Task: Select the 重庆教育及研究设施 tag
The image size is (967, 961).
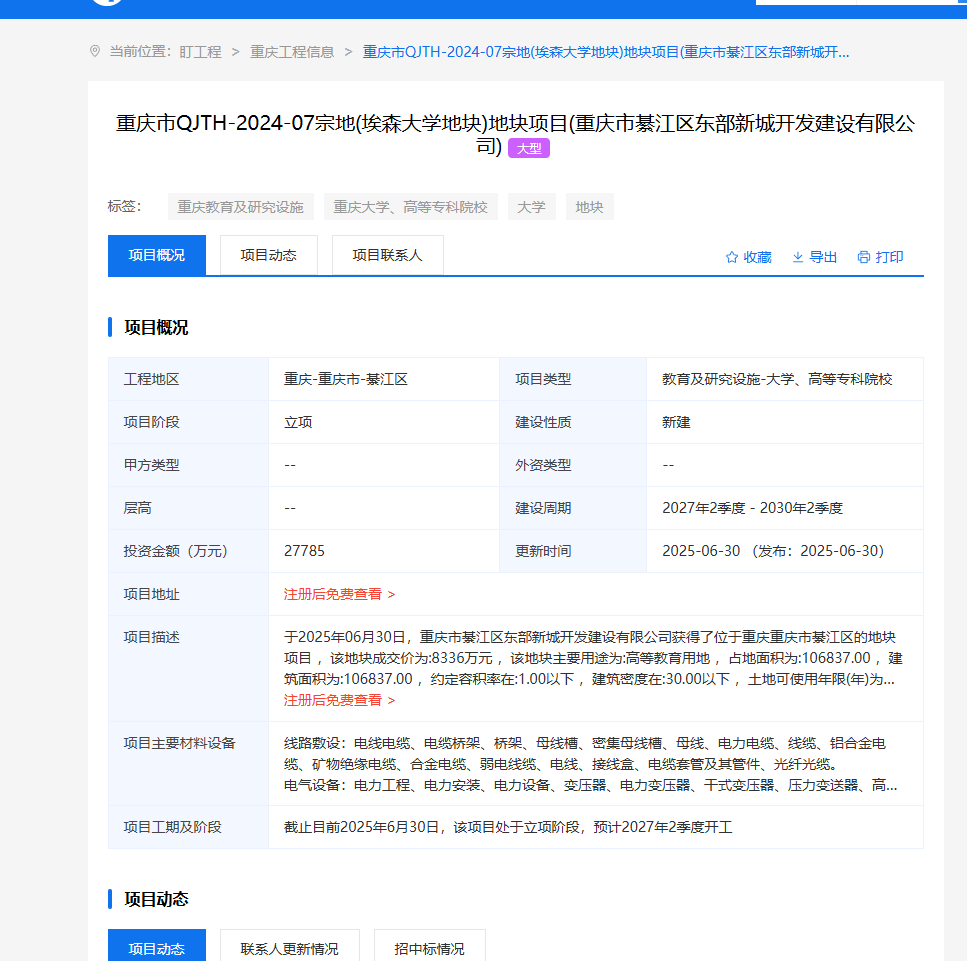Action: tap(240, 207)
